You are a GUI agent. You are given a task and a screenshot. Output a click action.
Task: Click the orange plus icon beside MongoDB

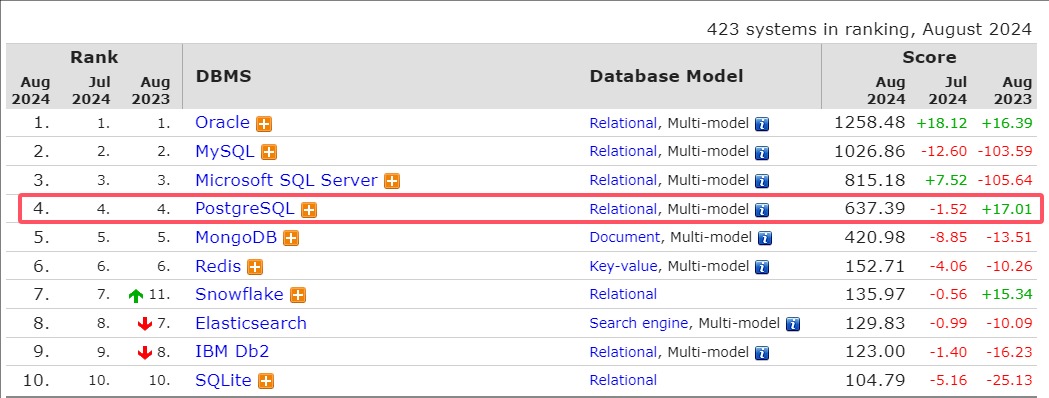coord(290,239)
